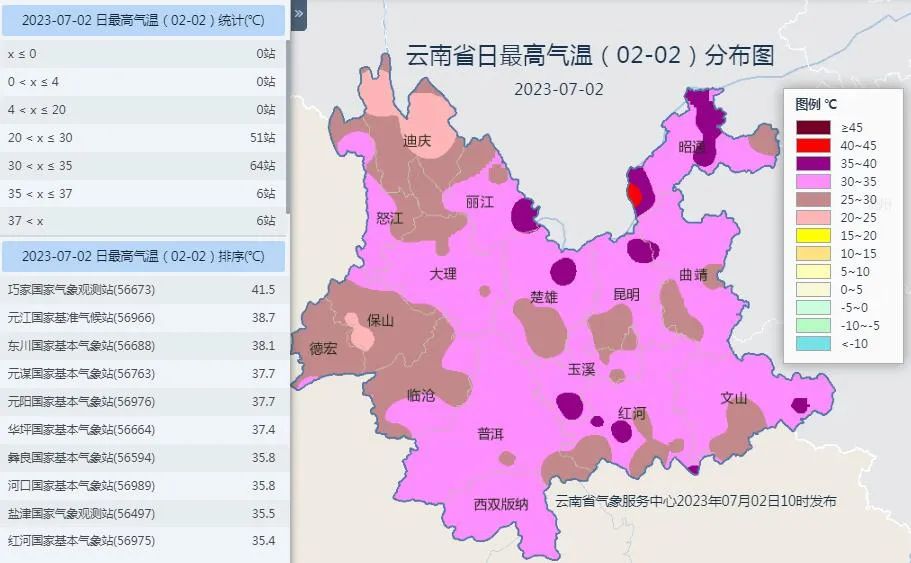Click the map title 云南省日最高气温分布图
The image size is (911, 563).
coord(590,56)
